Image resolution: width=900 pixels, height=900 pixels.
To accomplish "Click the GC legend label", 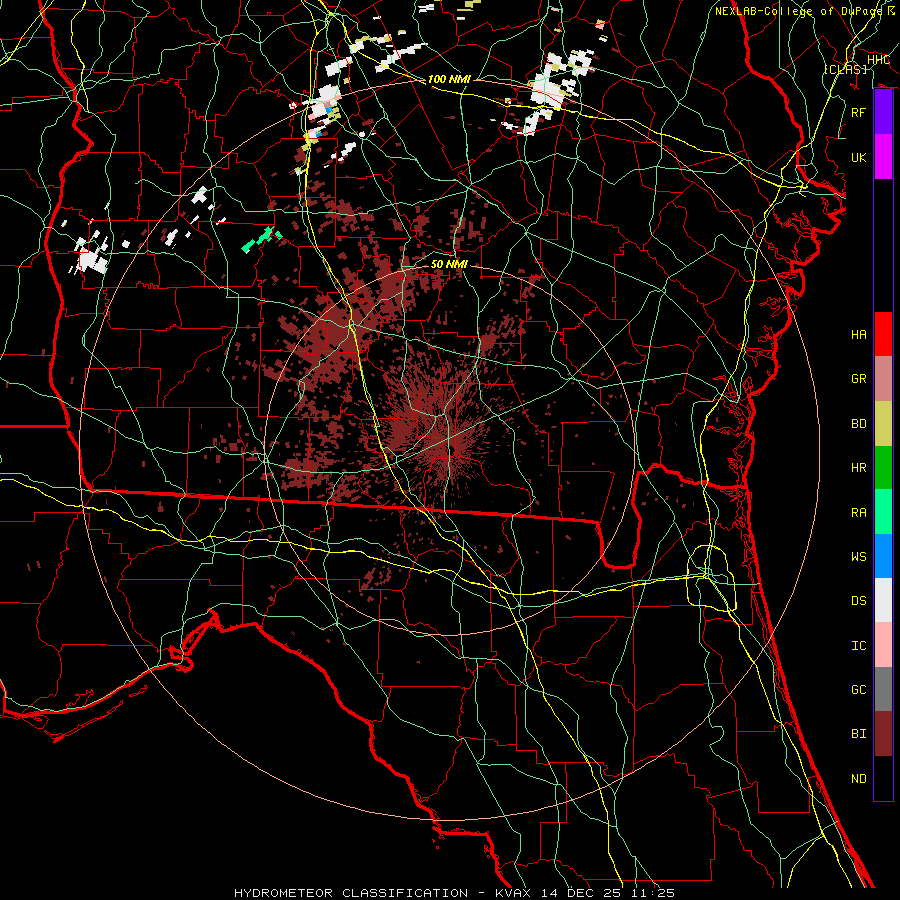I will coord(858,690).
